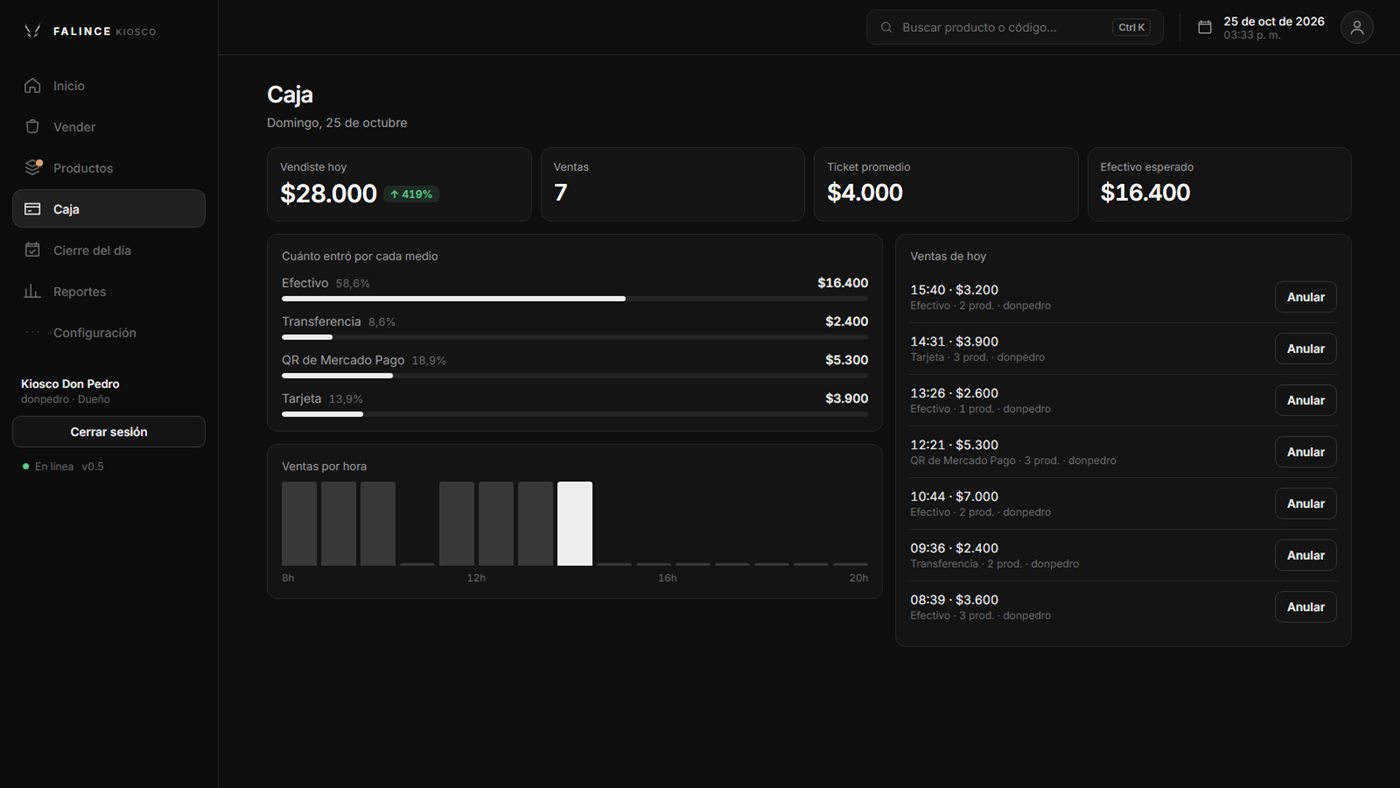Click the Tarjeta progress bar
1400x788 pixels.
[x=575, y=414]
